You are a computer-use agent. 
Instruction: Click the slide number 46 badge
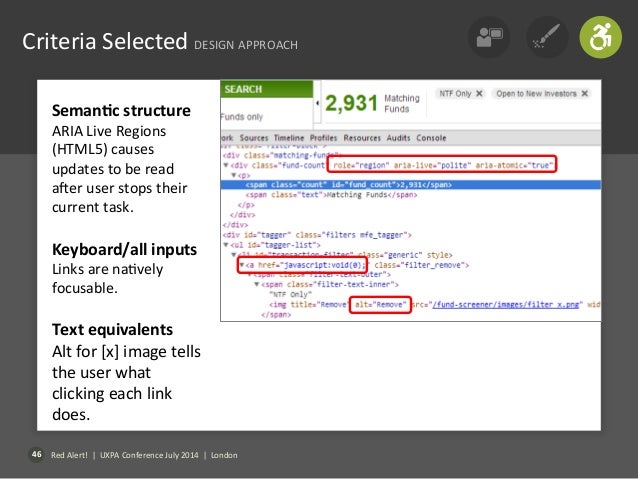(x=37, y=454)
